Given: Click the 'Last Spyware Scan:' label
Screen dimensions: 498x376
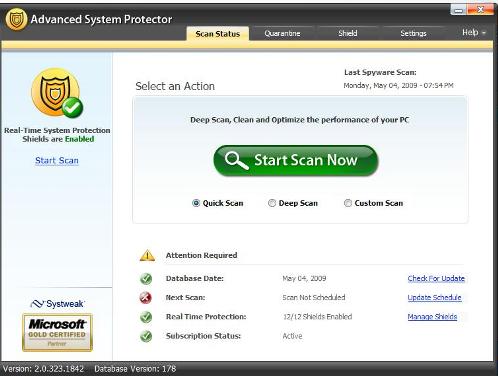Looking at the screenshot, I should click(x=380, y=72).
